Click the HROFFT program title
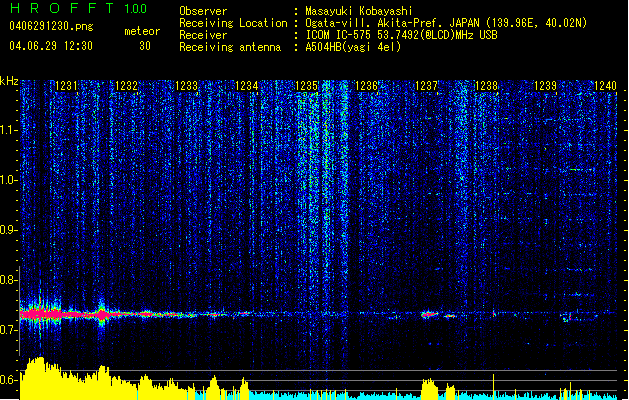 [63, 8]
